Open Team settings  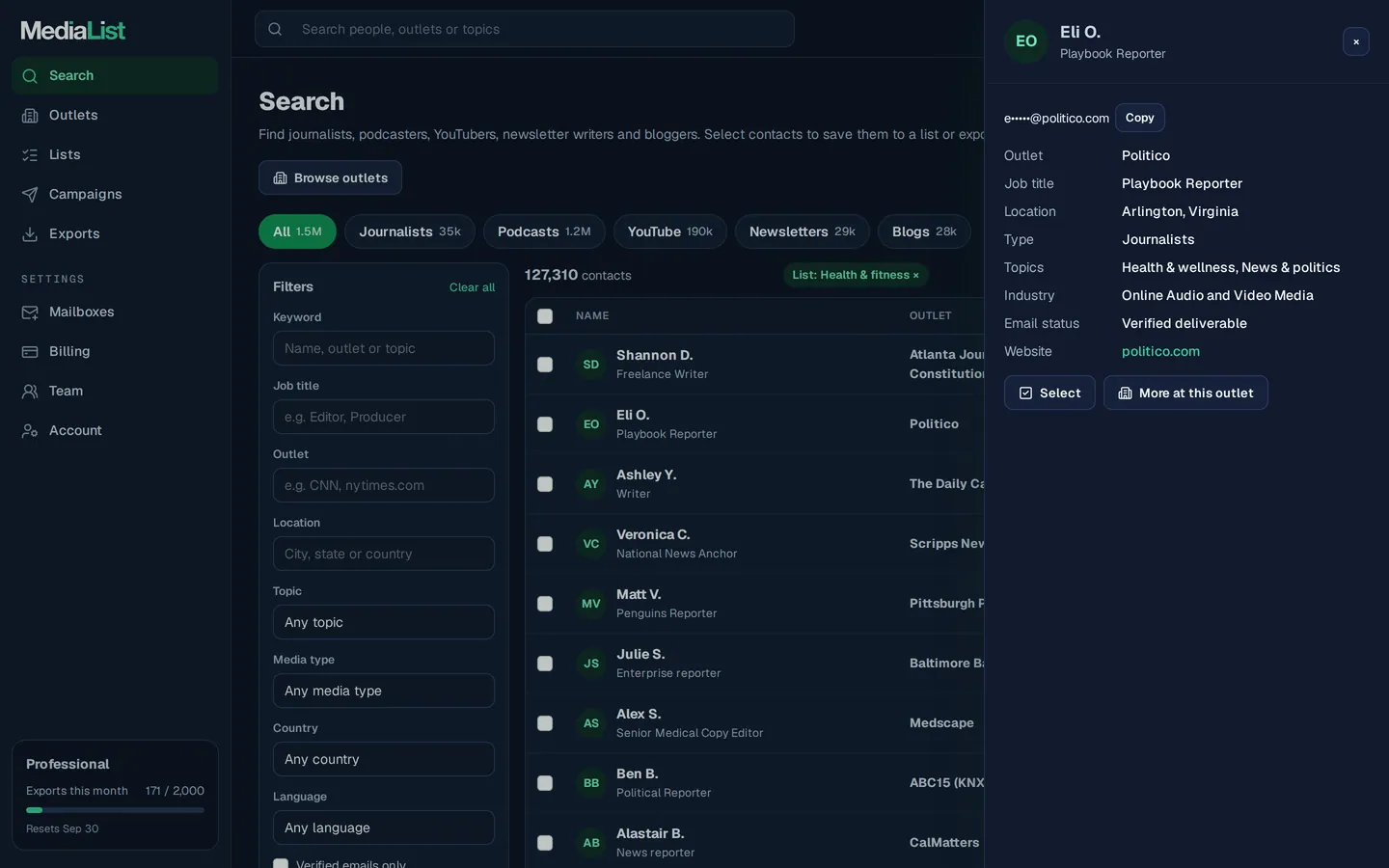point(115,391)
